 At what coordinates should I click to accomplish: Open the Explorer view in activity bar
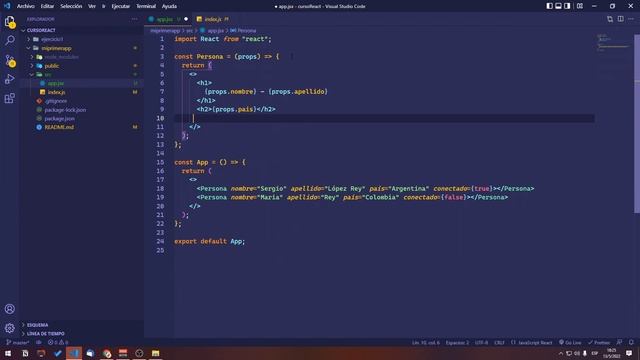[10, 22]
